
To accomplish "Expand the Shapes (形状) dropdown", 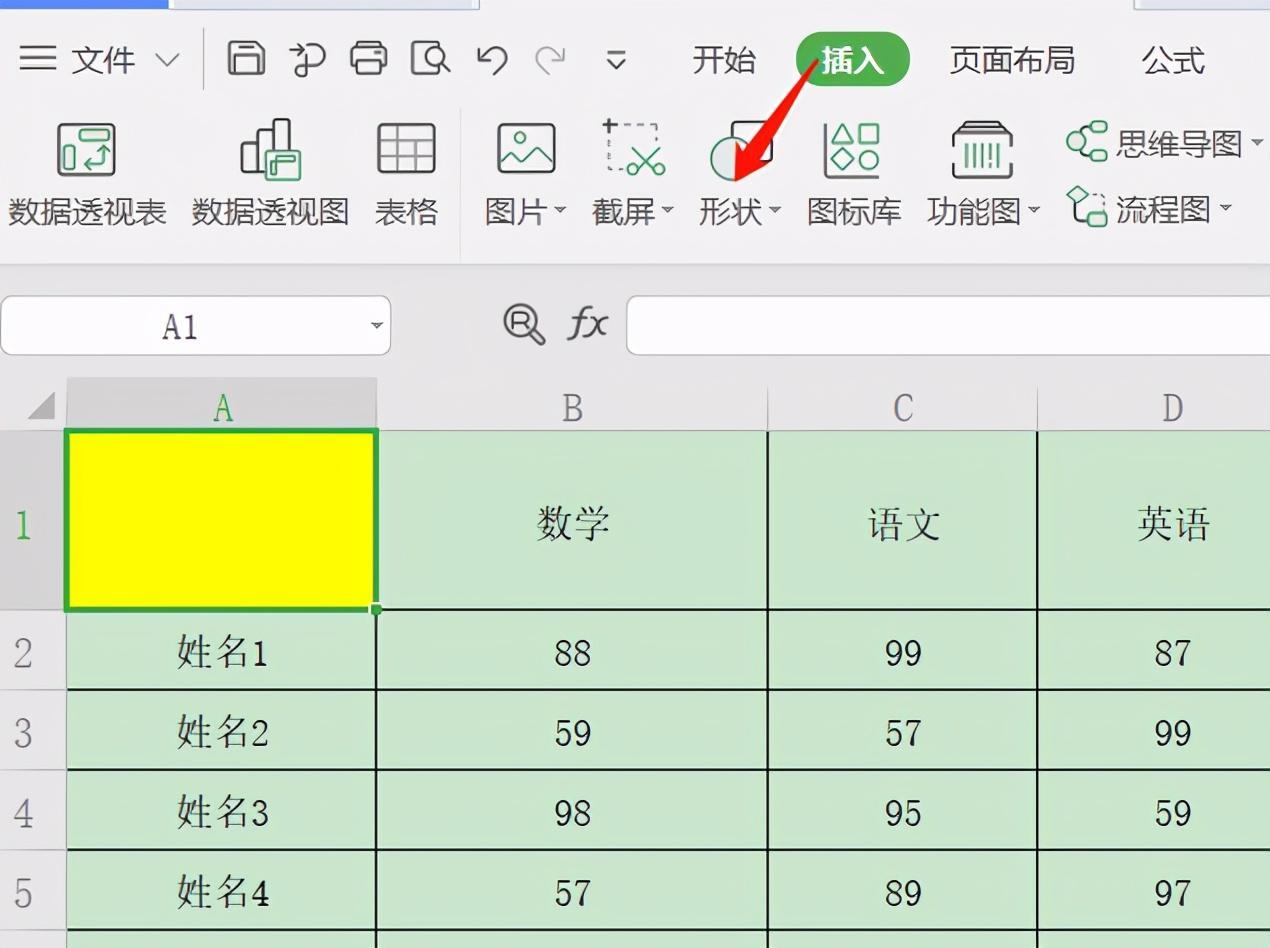I will click(x=775, y=211).
